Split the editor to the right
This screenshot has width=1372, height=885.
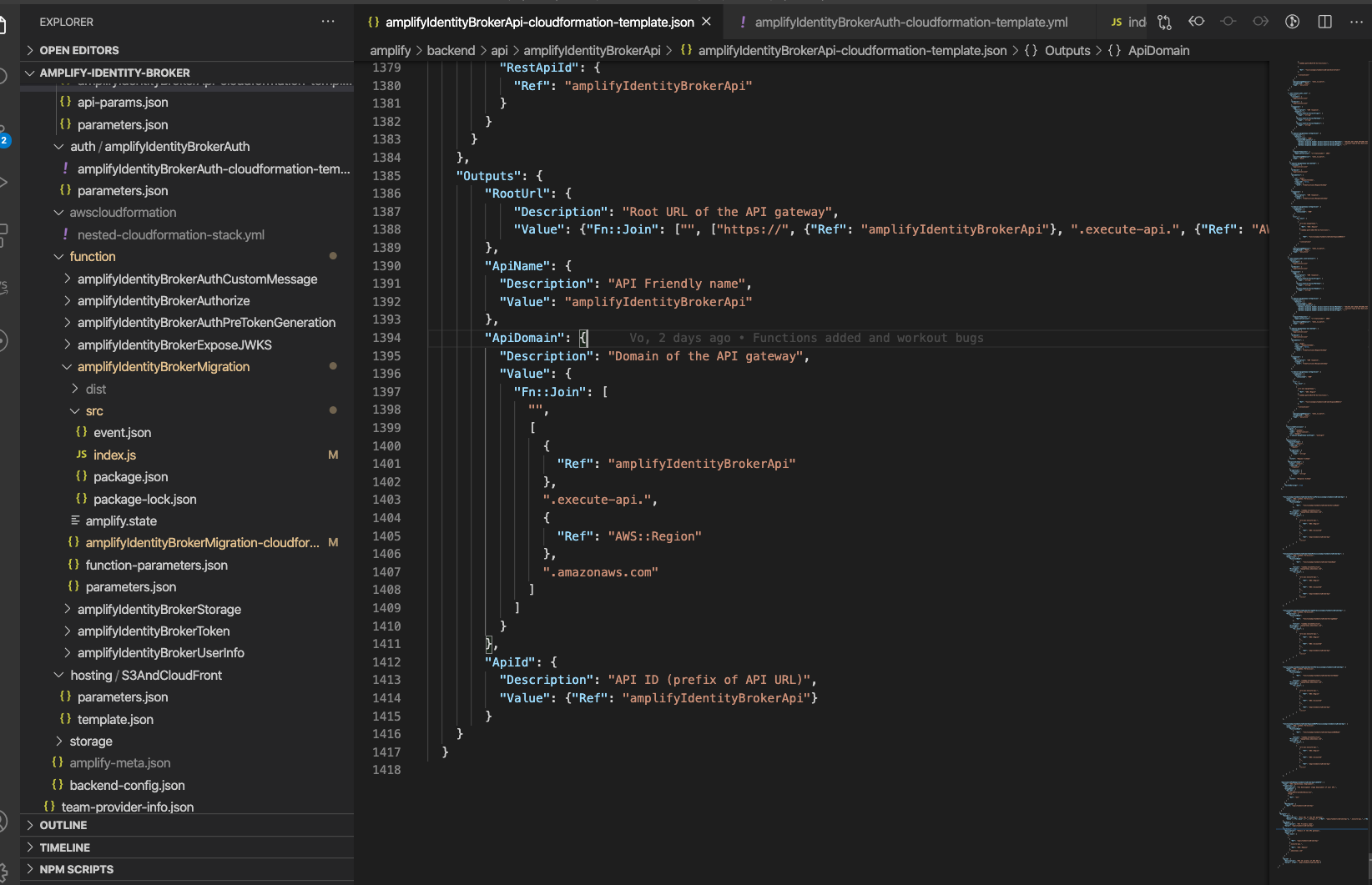(x=1325, y=22)
